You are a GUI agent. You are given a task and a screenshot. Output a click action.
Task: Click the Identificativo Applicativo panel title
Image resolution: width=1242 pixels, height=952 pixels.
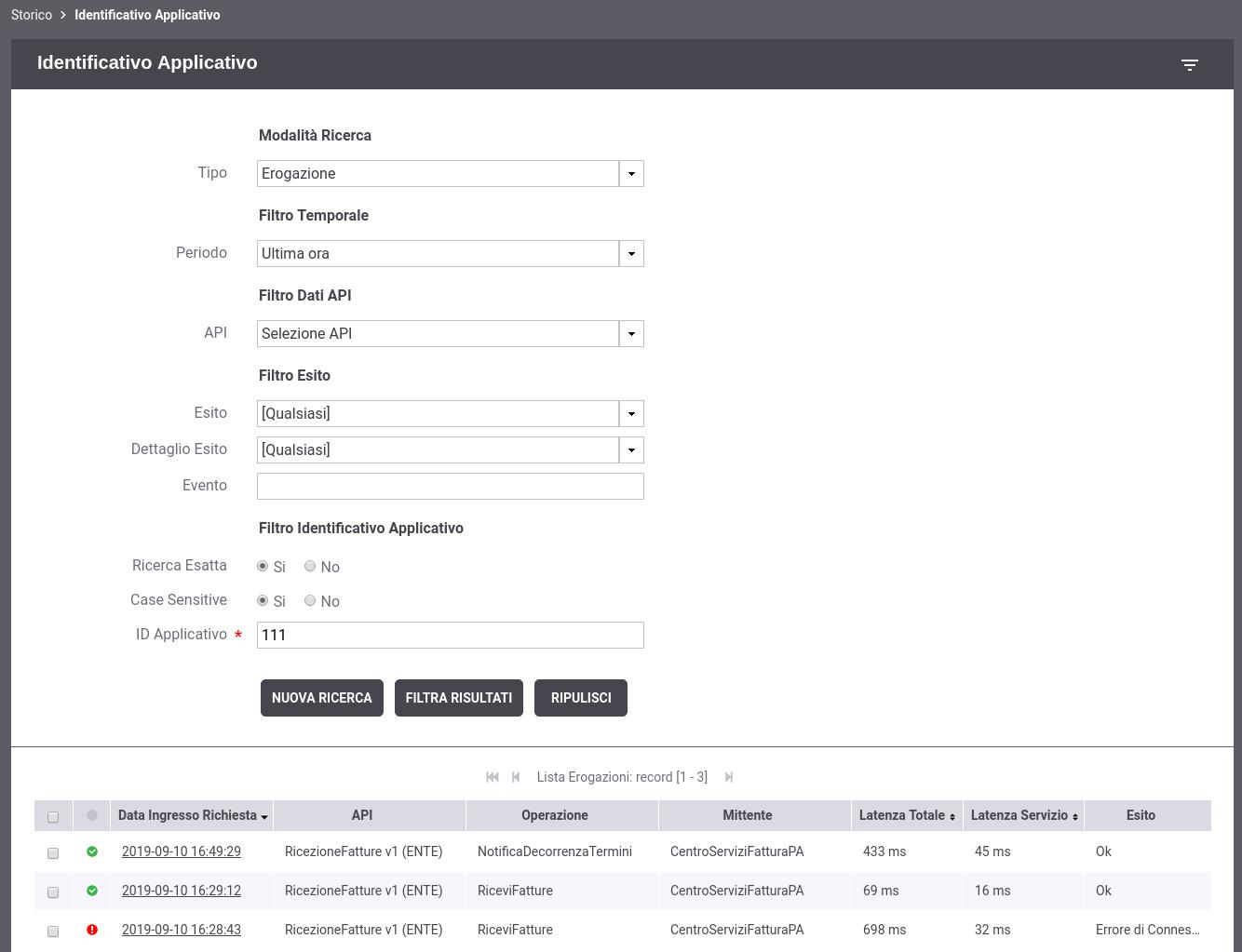(x=147, y=62)
